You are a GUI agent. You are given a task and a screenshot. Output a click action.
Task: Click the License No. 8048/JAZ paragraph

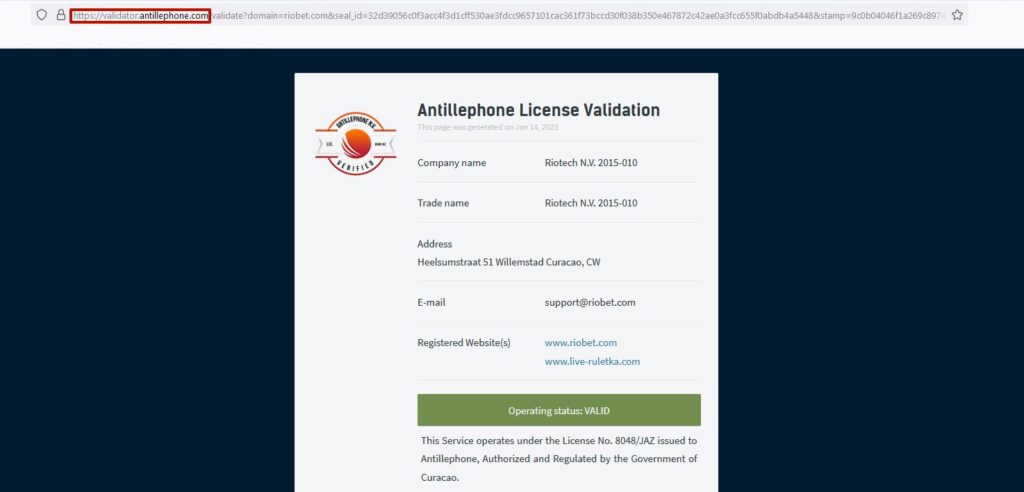click(559, 459)
